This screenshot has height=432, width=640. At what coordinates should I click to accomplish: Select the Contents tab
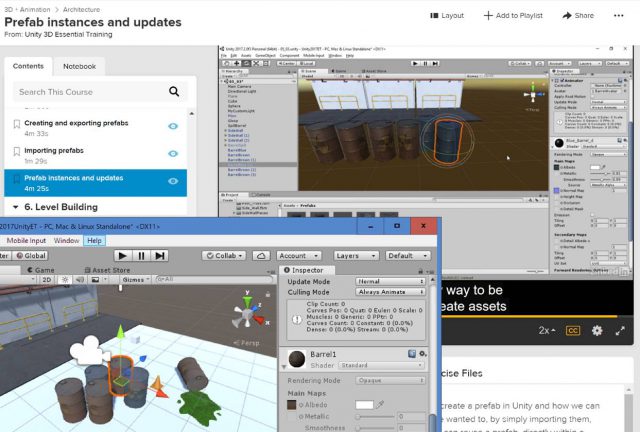28,66
